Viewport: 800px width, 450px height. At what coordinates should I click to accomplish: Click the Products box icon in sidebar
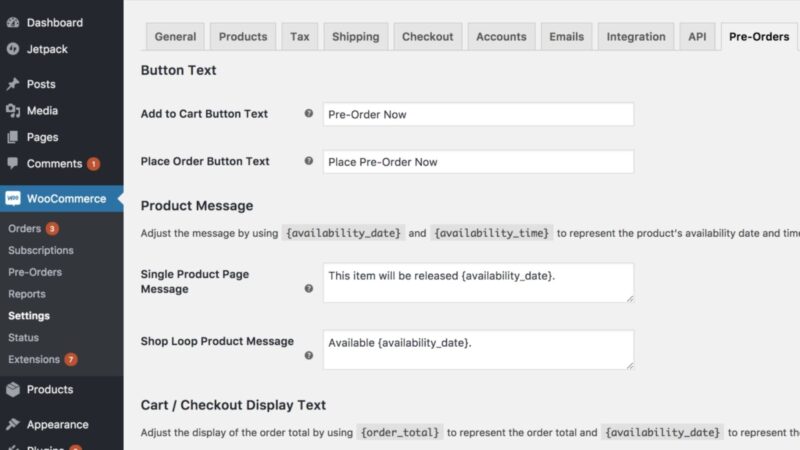(x=13, y=389)
